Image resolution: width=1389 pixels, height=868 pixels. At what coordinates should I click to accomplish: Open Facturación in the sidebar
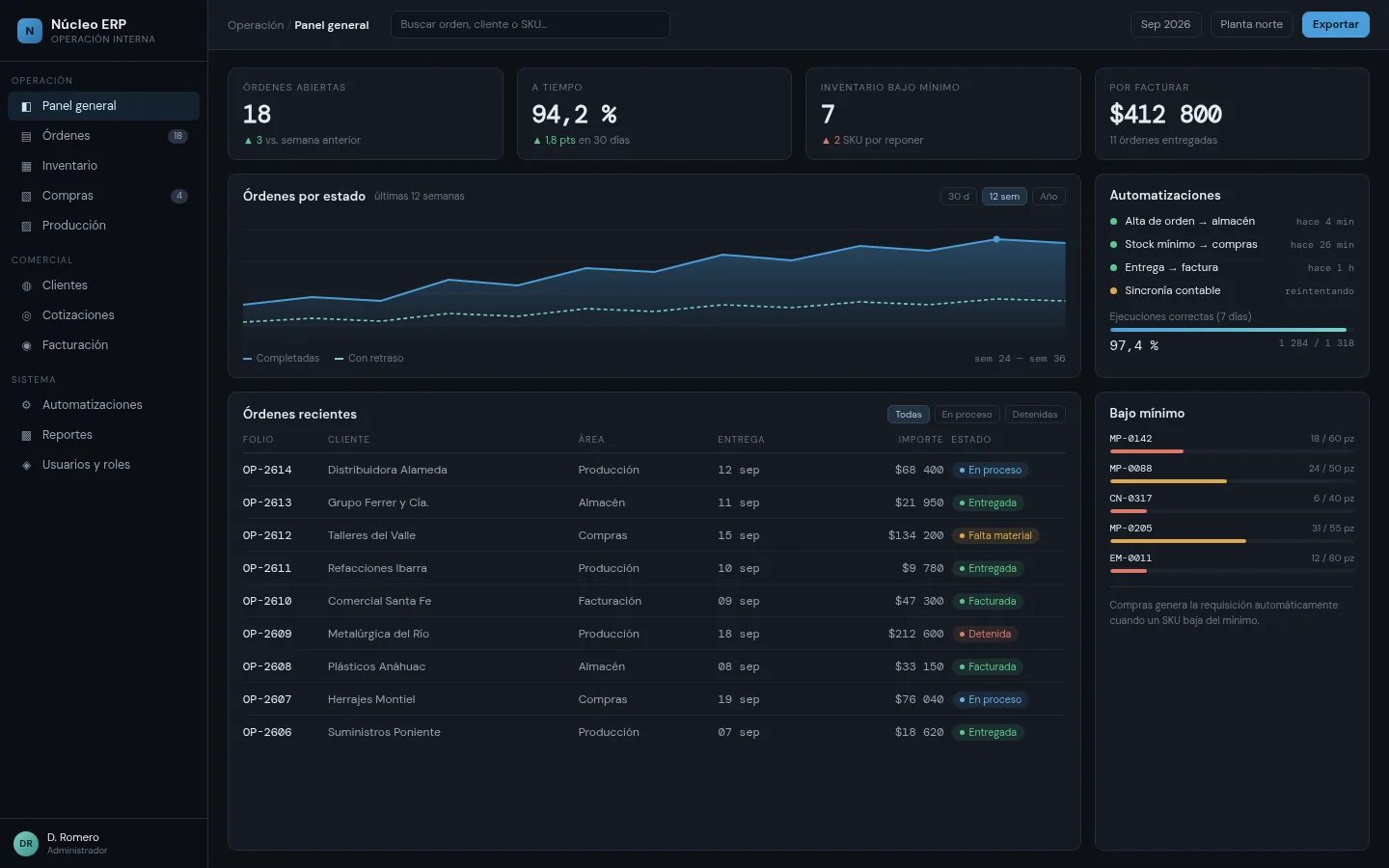pyautogui.click(x=103, y=345)
